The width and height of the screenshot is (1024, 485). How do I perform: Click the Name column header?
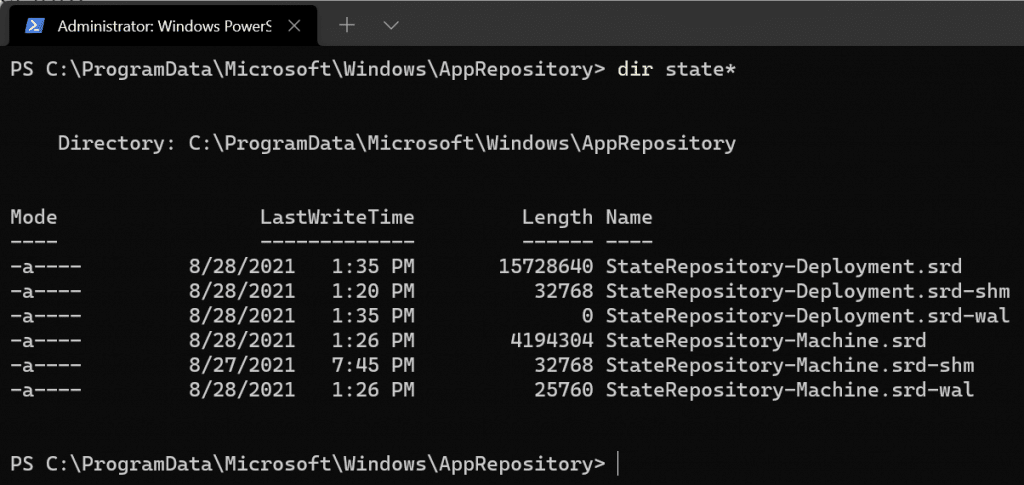[629, 217]
